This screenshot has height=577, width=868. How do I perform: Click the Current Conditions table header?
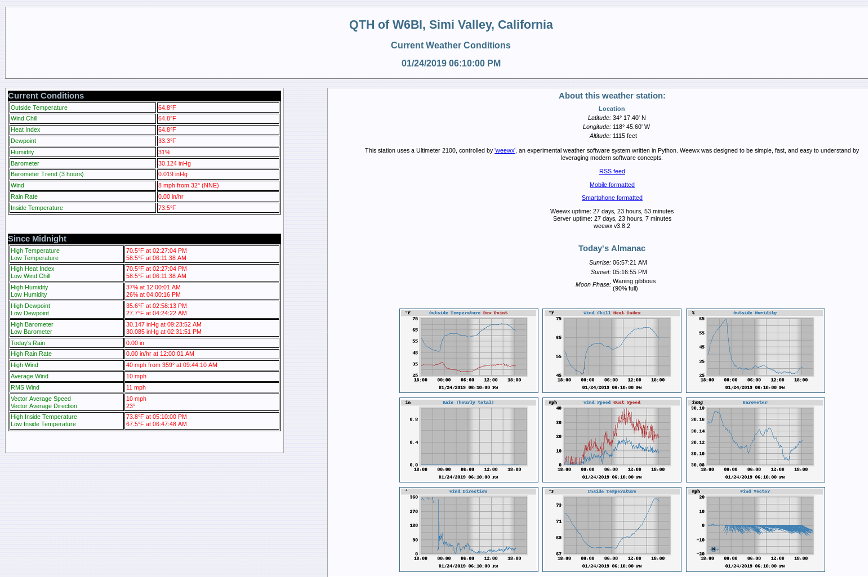144,96
